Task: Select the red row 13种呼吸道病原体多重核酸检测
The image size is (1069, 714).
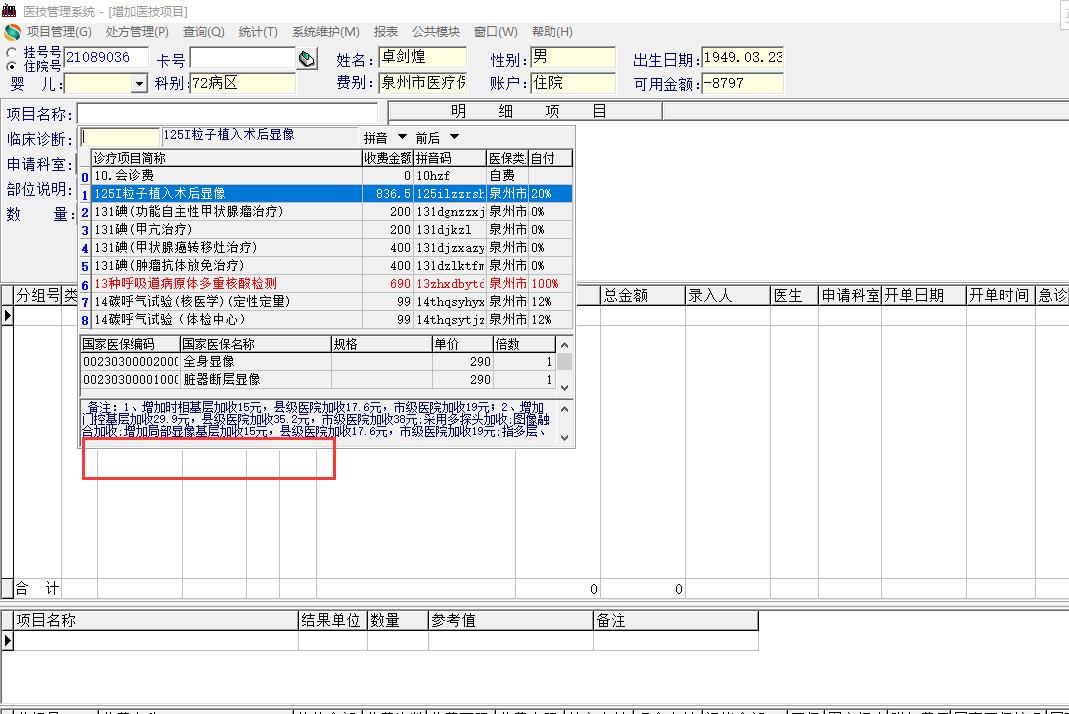Action: 331,284
